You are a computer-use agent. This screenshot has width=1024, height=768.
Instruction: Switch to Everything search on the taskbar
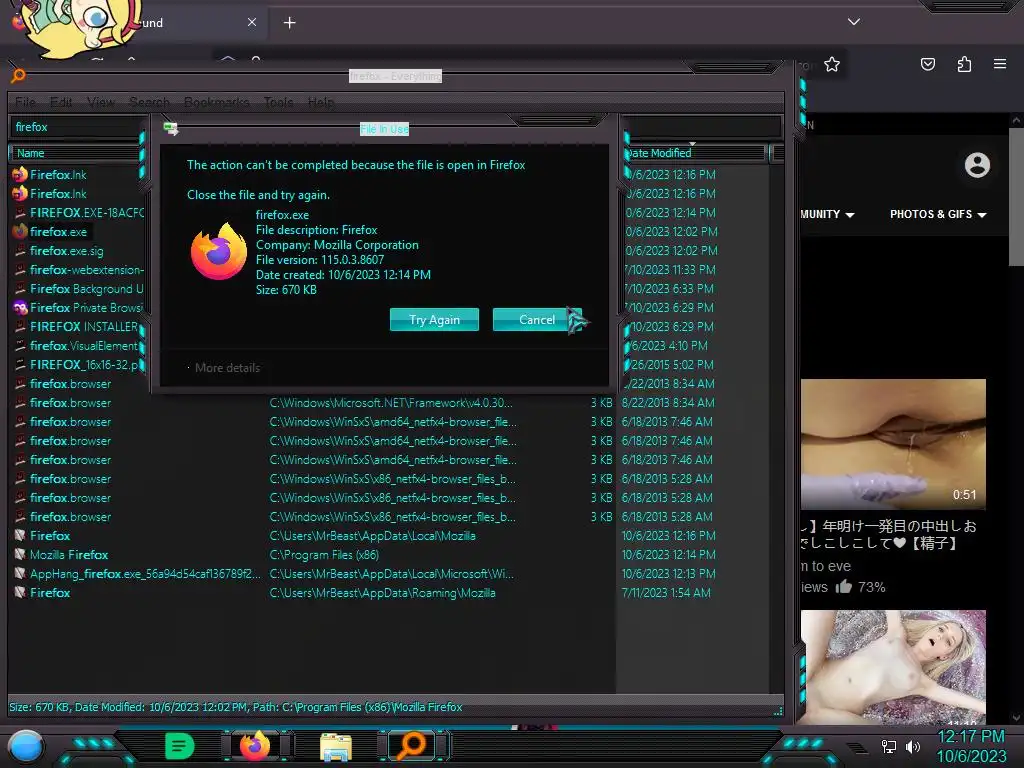pos(412,746)
